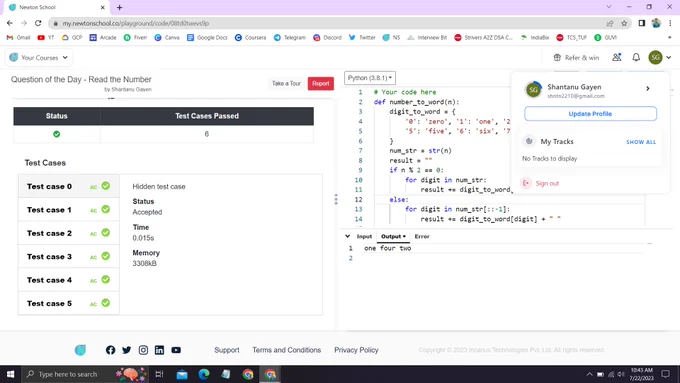Select Test case 1

pos(69,210)
